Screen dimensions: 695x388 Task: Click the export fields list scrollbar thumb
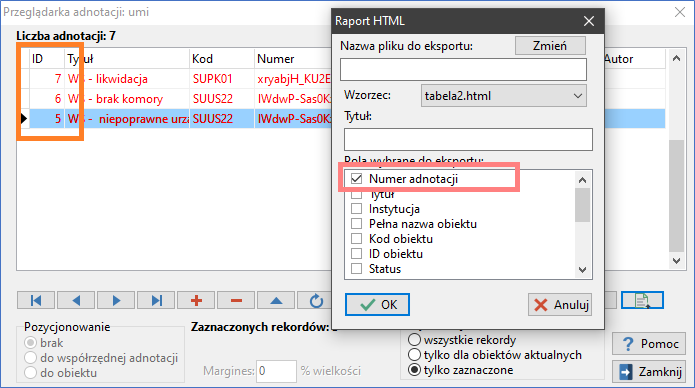[582, 204]
